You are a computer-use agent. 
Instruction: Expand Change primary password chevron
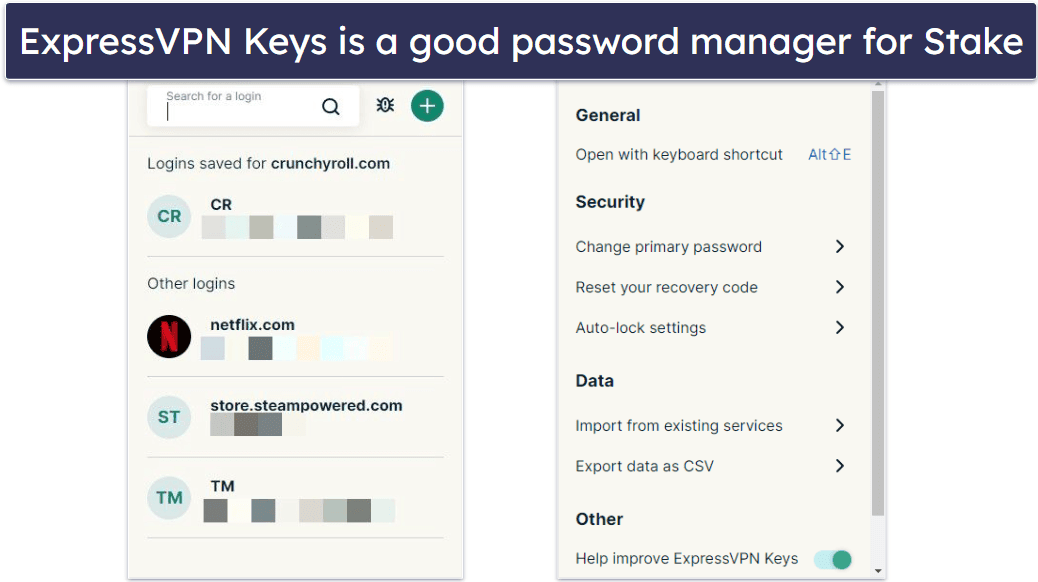(x=840, y=247)
